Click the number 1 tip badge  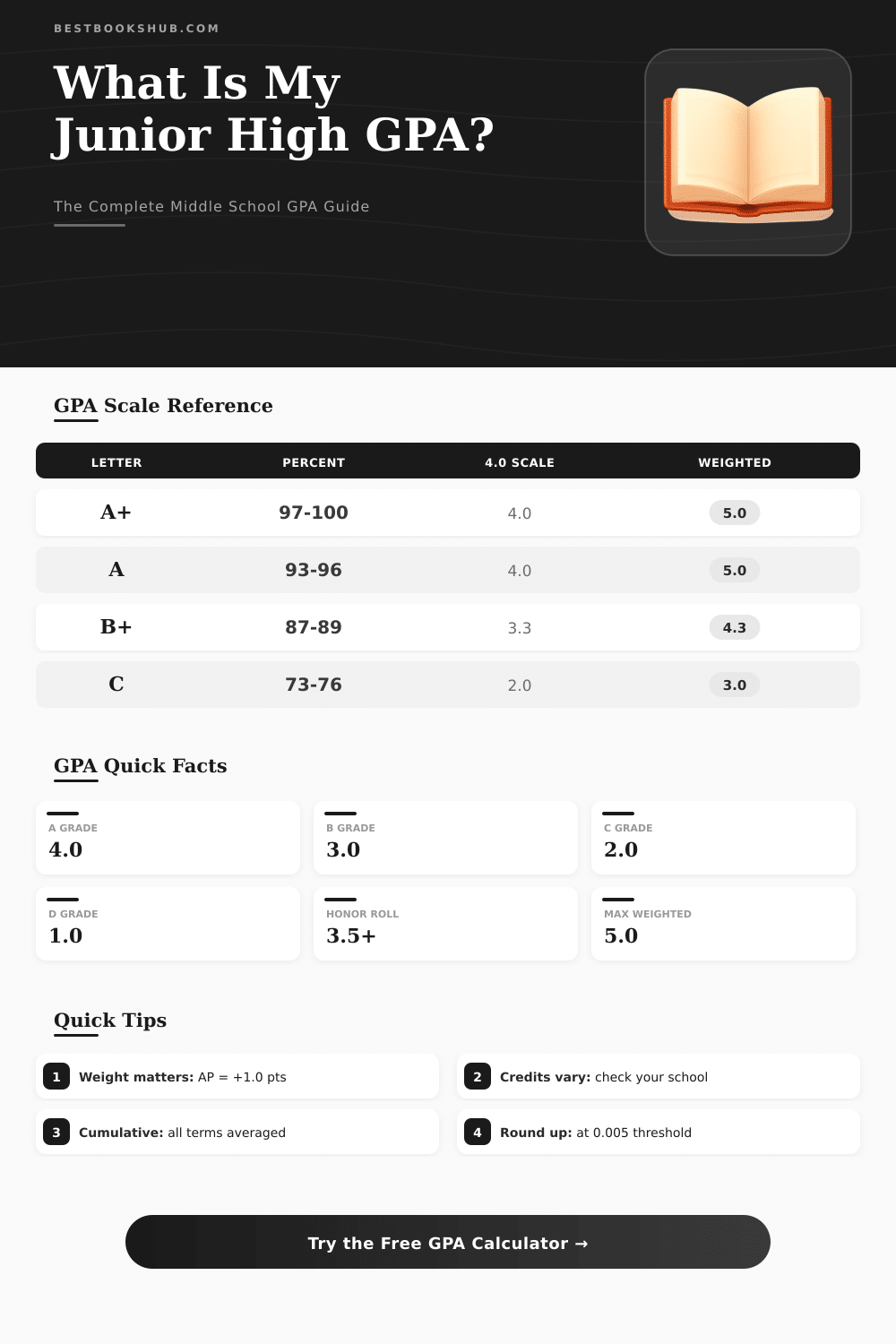click(56, 1077)
